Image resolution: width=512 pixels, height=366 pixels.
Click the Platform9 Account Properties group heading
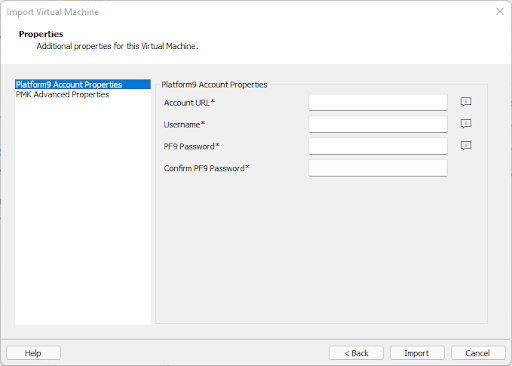click(214, 85)
